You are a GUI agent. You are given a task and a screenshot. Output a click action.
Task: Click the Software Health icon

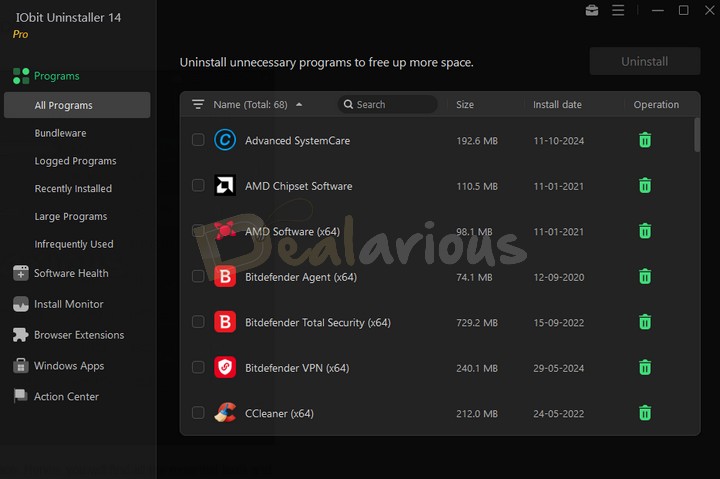pyautogui.click(x=21, y=273)
